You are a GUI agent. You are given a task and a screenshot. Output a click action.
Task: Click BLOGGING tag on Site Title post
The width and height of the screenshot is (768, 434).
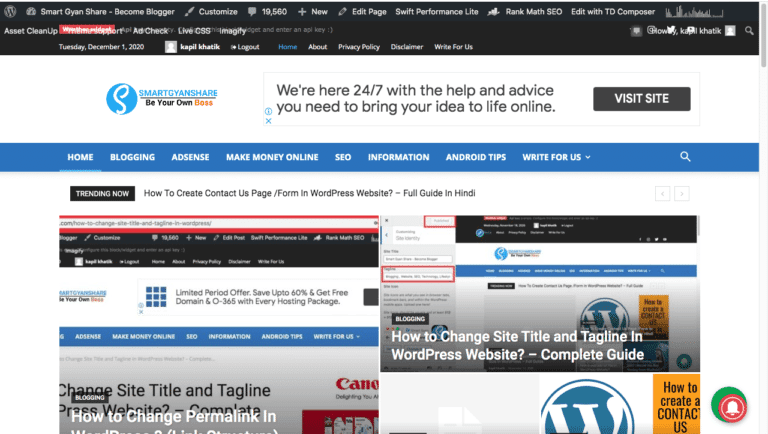point(410,319)
